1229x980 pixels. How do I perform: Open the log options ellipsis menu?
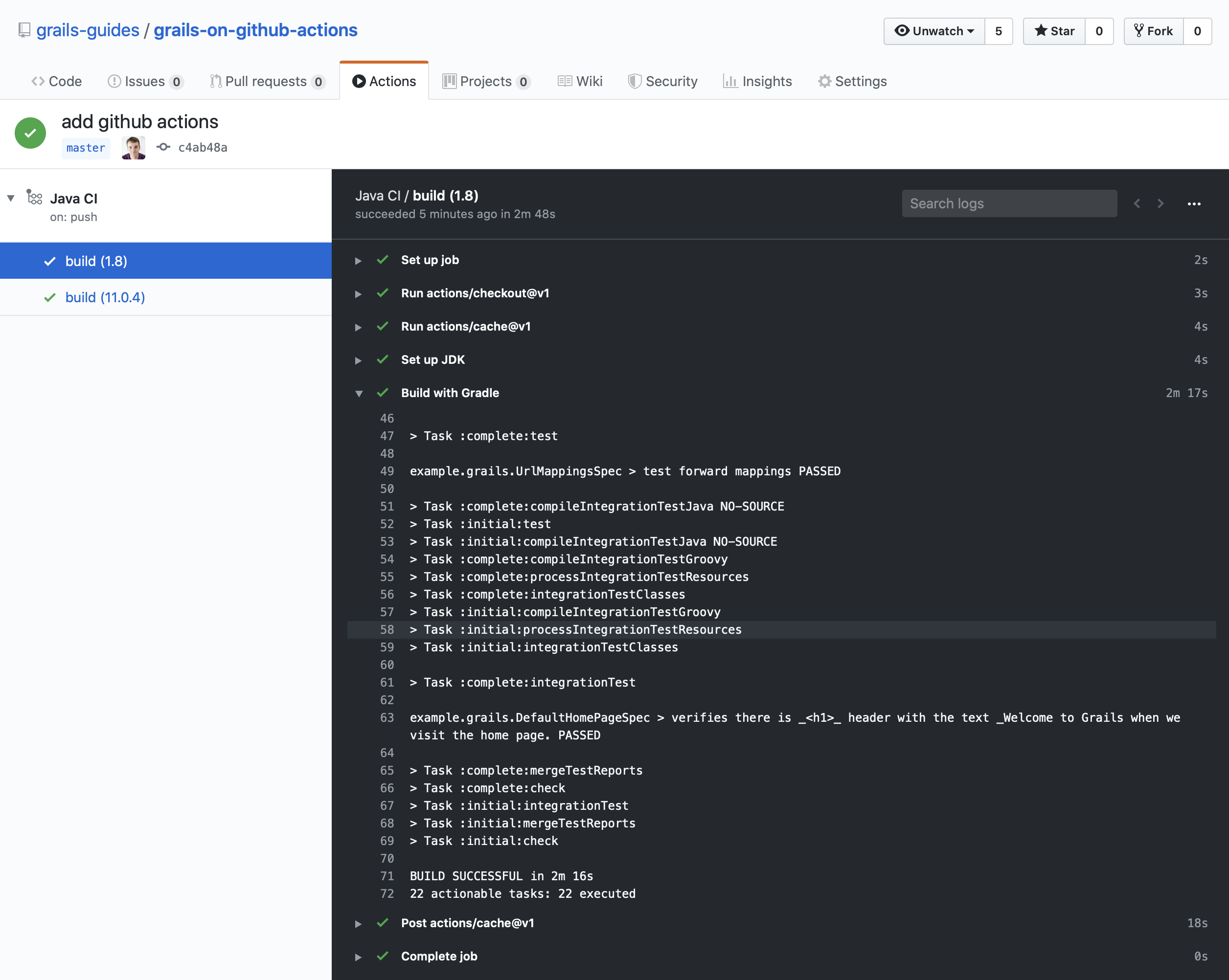(x=1194, y=204)
